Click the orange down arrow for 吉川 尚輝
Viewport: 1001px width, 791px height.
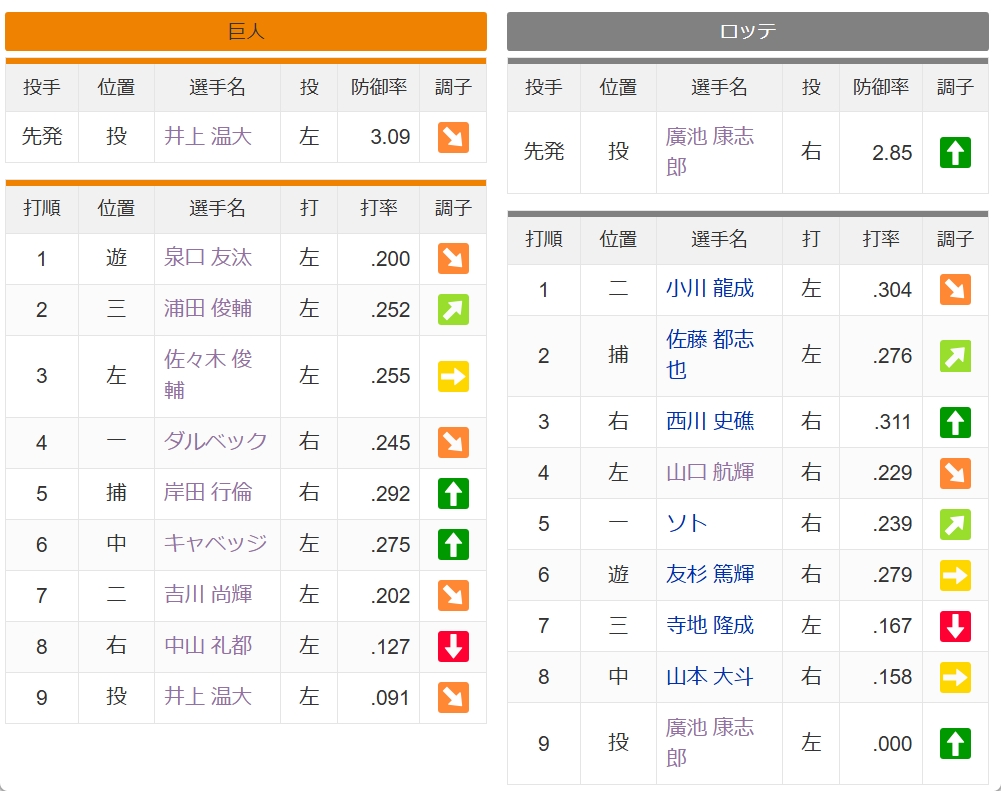point(453,596)
